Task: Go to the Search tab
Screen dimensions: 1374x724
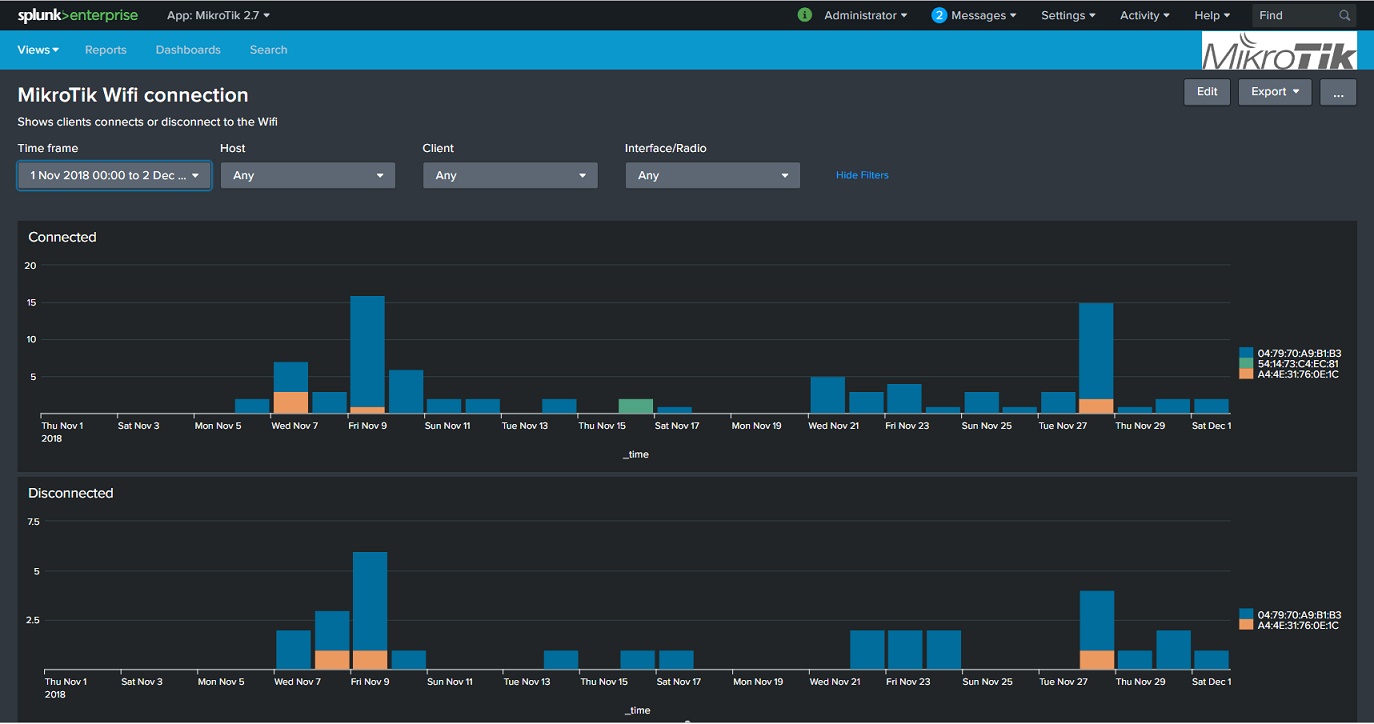Action: 268,50
